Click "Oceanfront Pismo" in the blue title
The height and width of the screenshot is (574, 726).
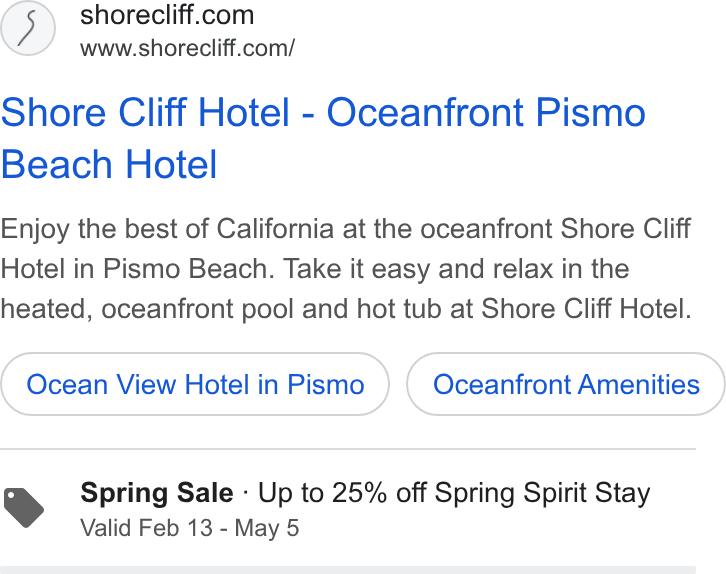coord(486,112)
